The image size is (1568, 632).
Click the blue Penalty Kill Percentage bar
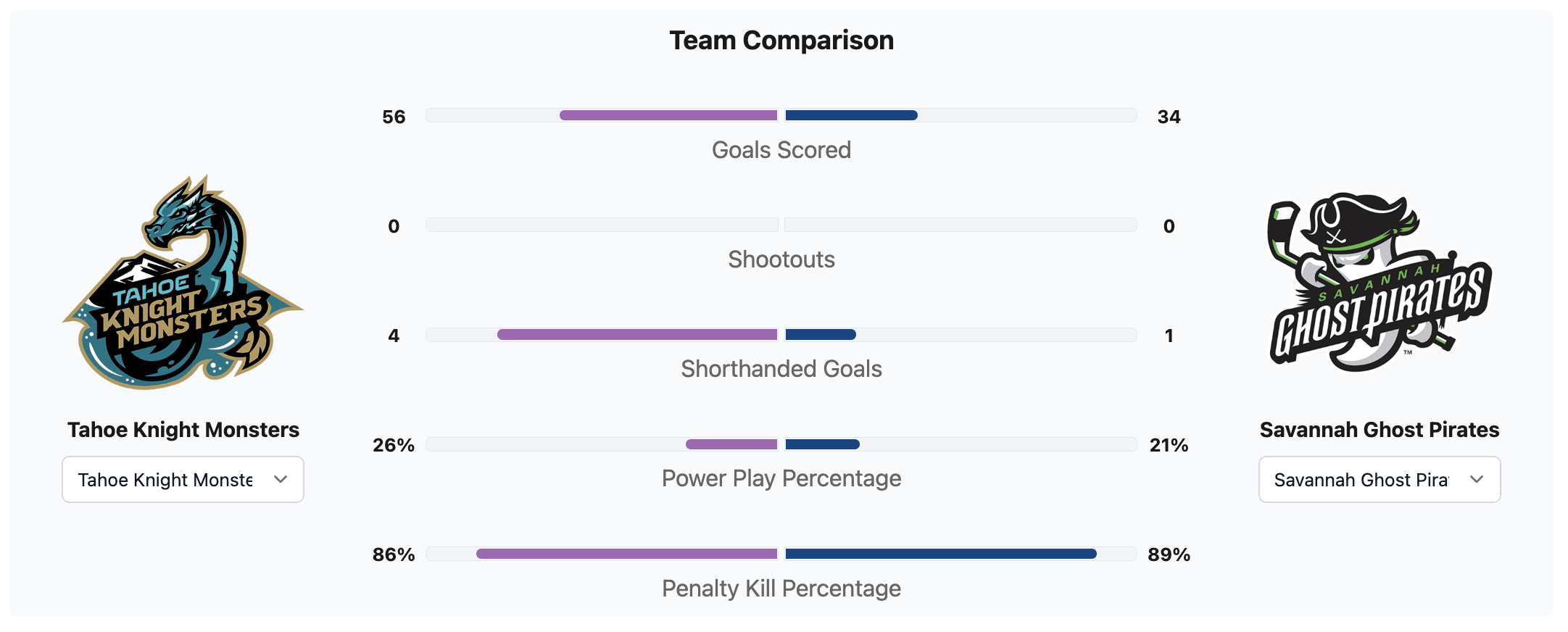[940, 554]
